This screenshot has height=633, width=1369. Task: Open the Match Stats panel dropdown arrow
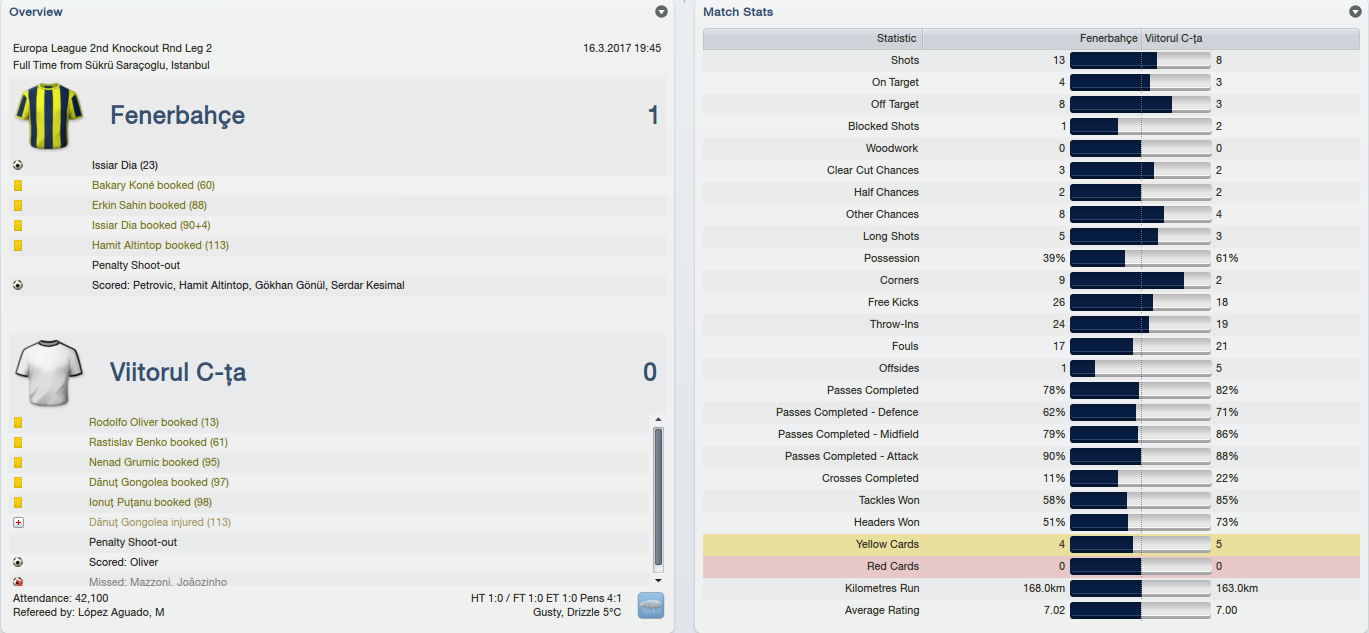pyautogui.click(x=1355, y=12)
